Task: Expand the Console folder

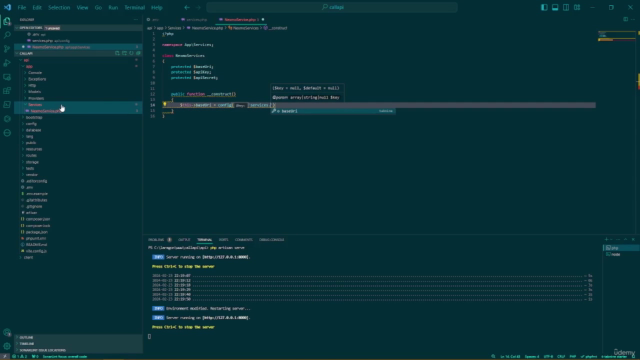Action: pos(35,73)
